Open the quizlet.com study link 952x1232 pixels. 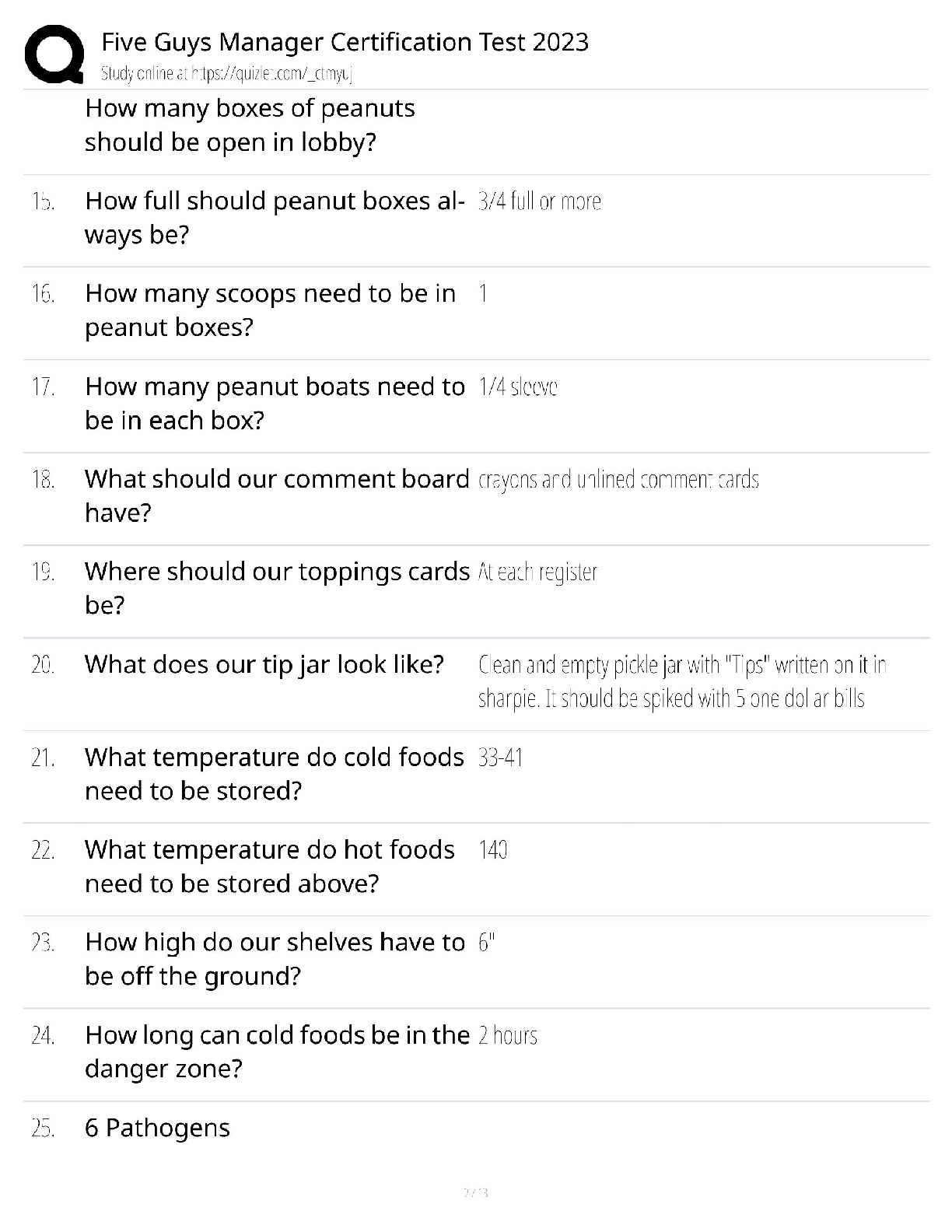[x=226, y=74]
